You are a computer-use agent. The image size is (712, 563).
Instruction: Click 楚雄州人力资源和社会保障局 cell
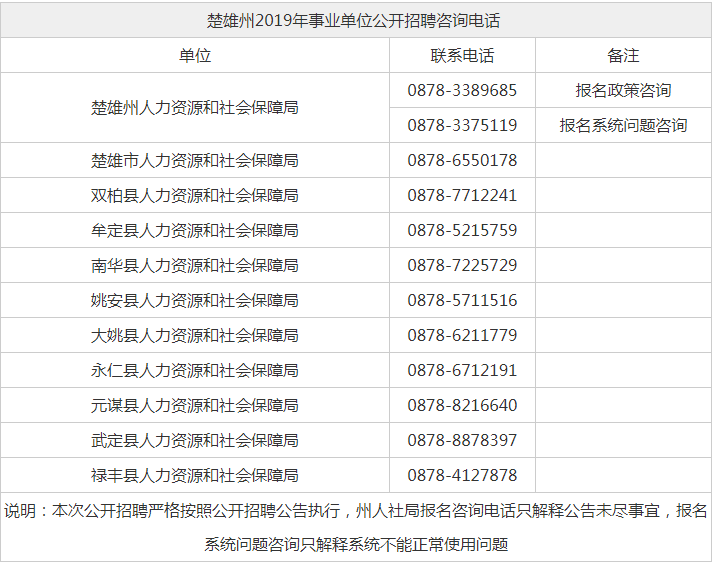coord(195,108)
